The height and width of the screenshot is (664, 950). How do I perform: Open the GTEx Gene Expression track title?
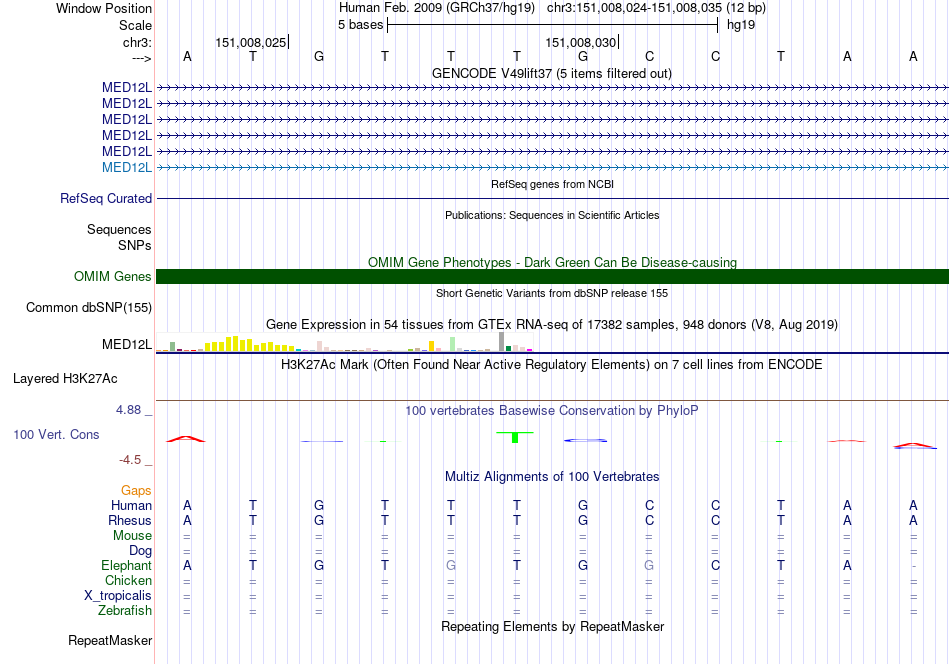[x=552, y=325]
